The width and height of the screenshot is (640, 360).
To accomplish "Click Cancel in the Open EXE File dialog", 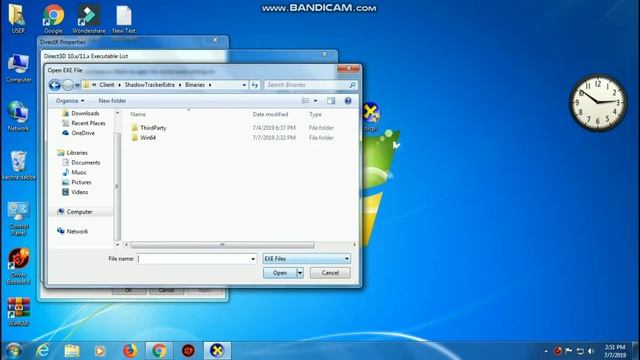I will (330, 273).
